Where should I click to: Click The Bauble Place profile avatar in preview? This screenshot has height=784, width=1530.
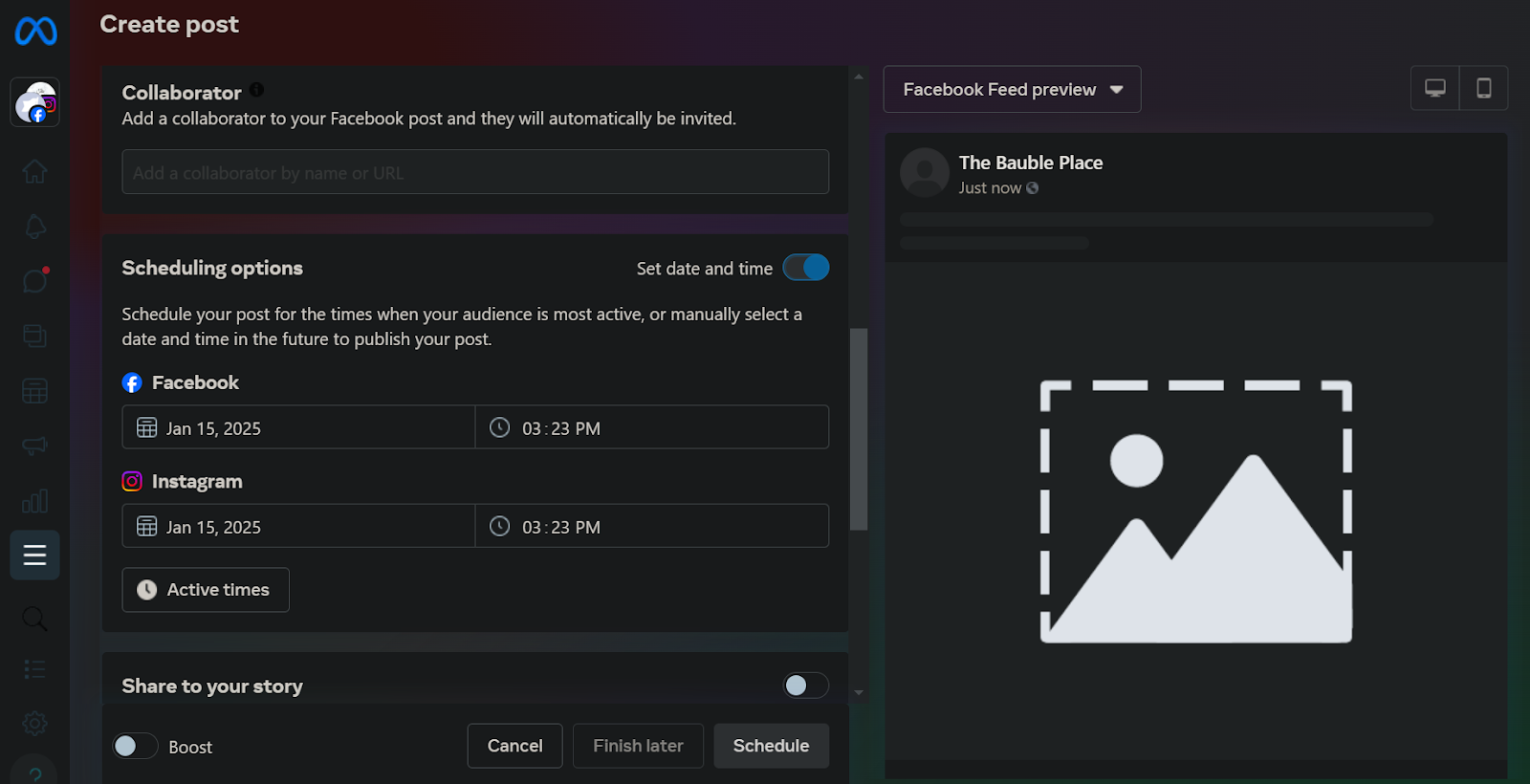[925, 172]
